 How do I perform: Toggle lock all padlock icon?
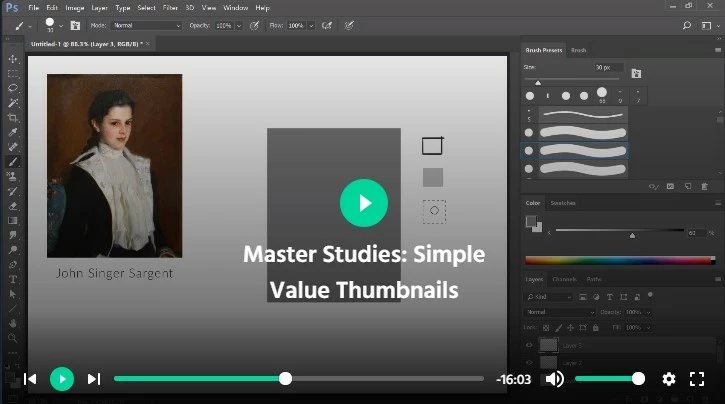coord(596,328)
